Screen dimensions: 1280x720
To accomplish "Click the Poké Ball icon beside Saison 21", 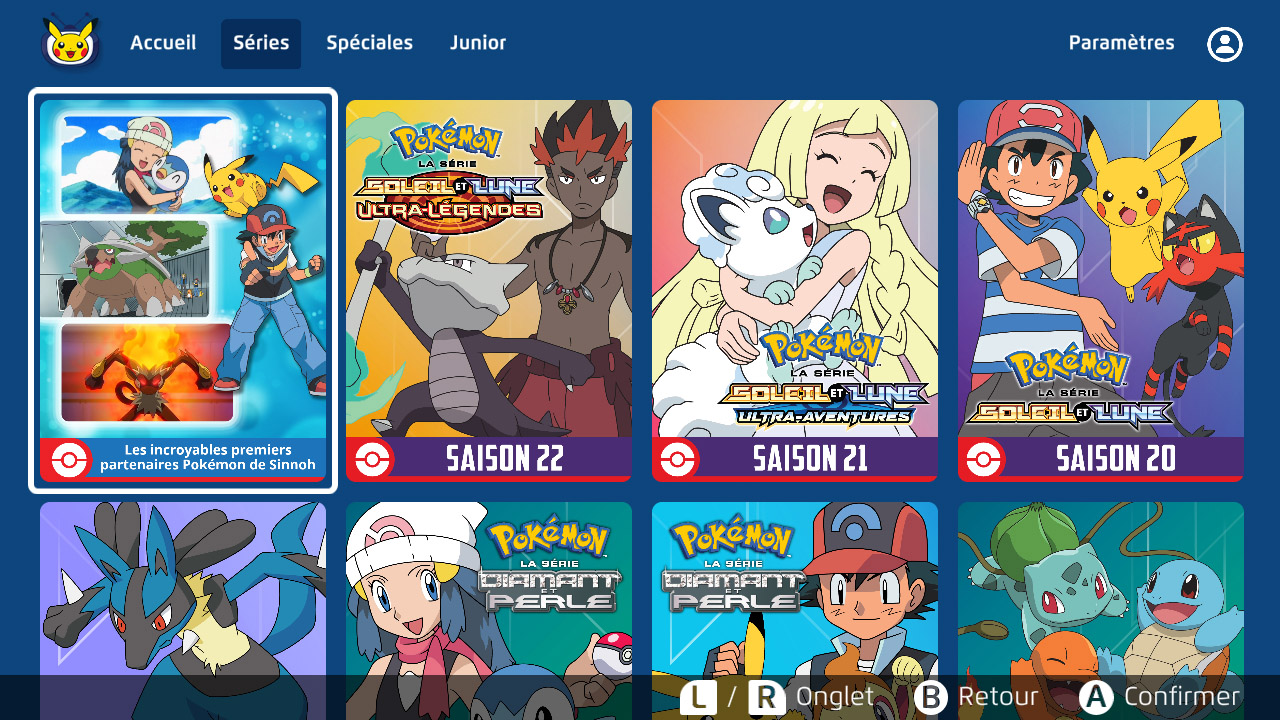I will pos(678,459).
